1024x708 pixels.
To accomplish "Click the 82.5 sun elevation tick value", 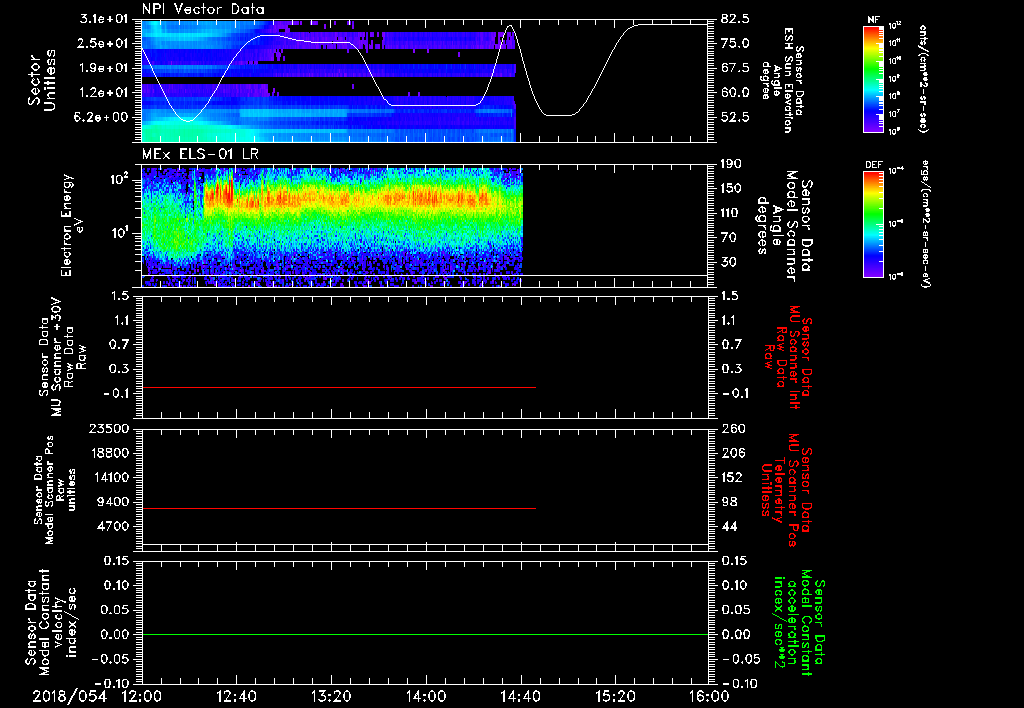I will [735, 18].
